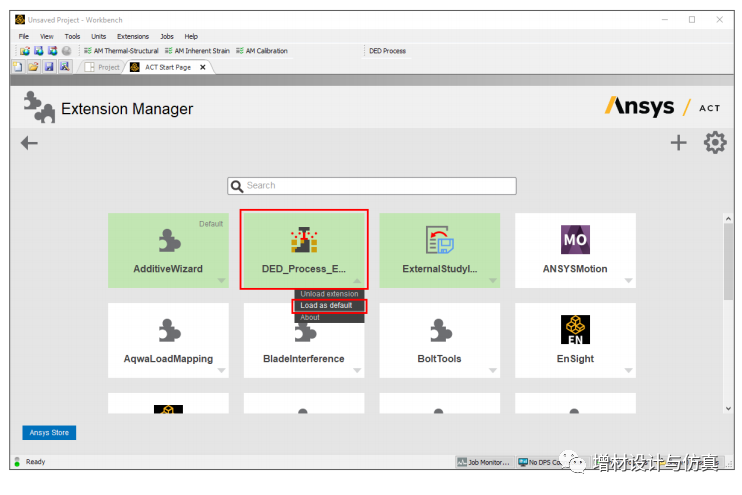Open the Jobs menu

tap(167, 36)
